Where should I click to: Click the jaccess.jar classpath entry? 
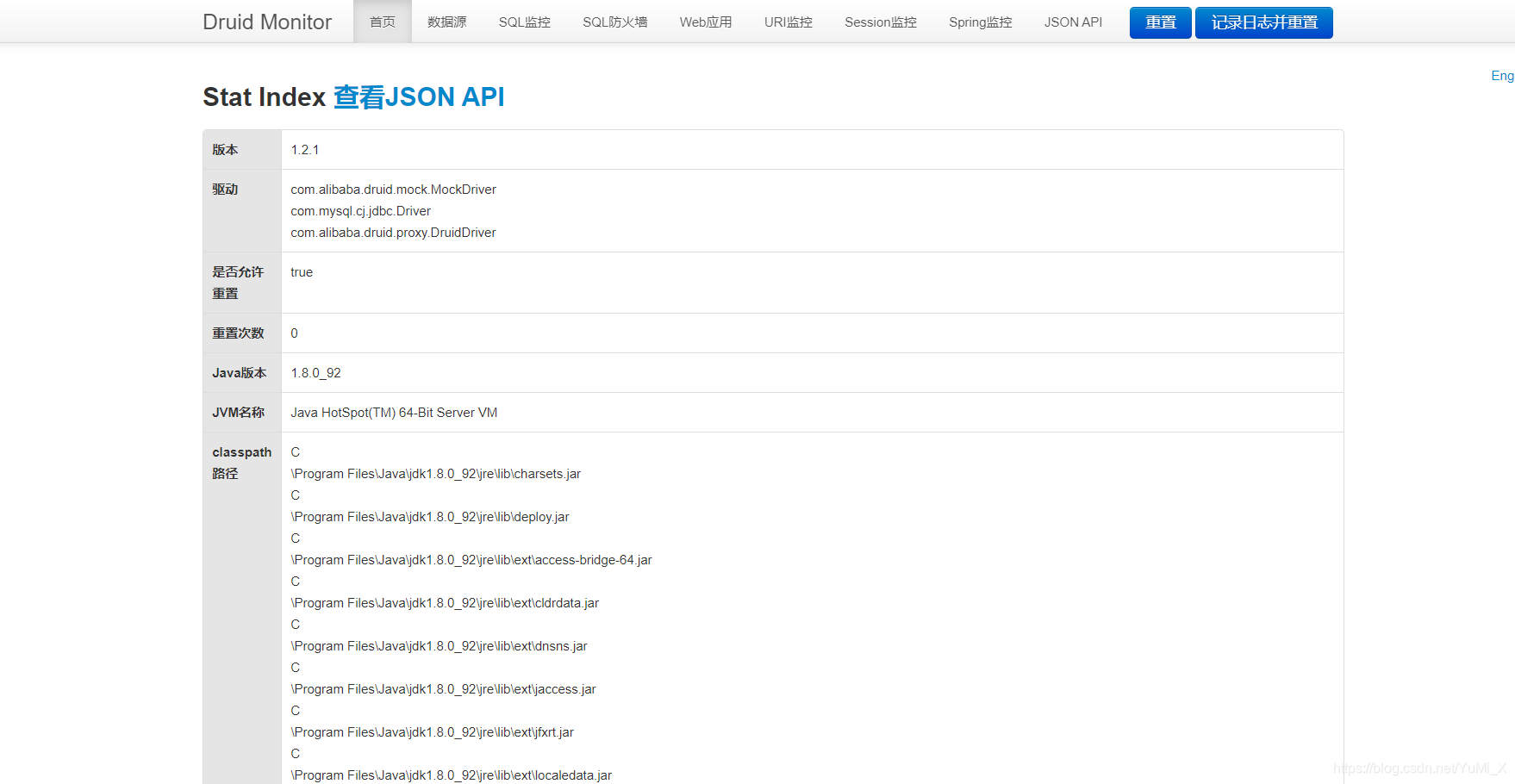pos(443,689)
